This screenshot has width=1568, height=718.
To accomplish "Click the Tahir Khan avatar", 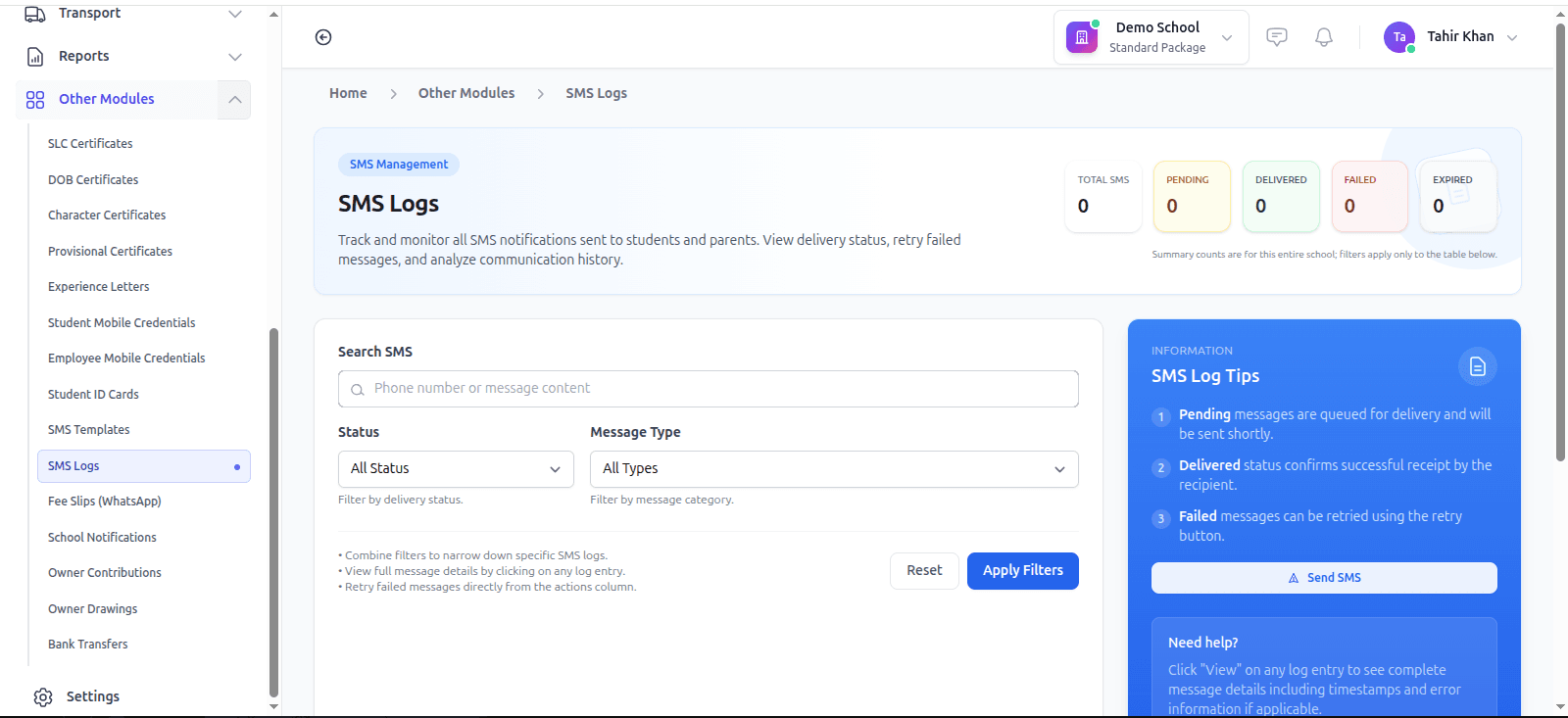I will [1398, 37].
